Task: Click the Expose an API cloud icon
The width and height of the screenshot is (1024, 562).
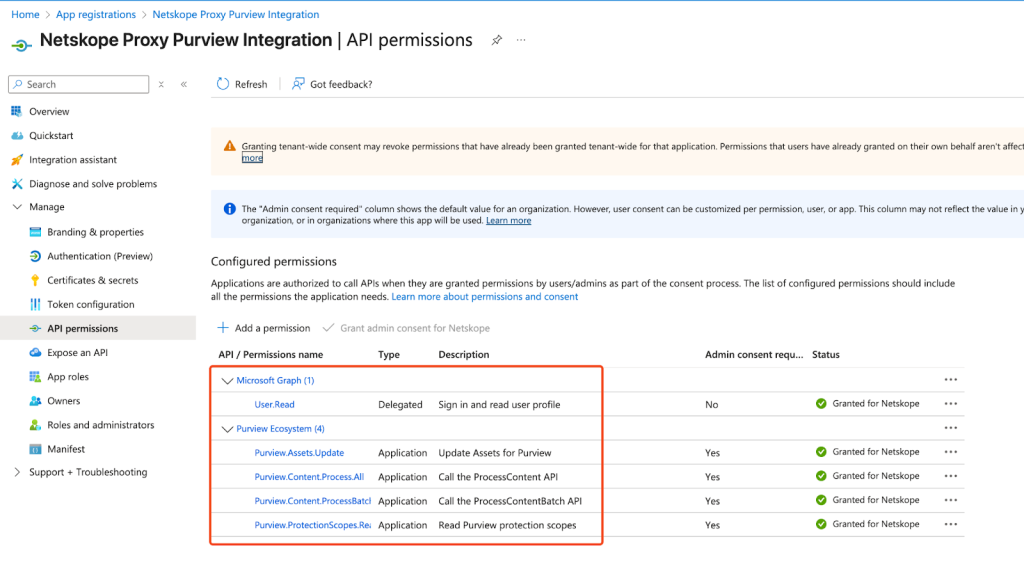Action: pos(35,352)
